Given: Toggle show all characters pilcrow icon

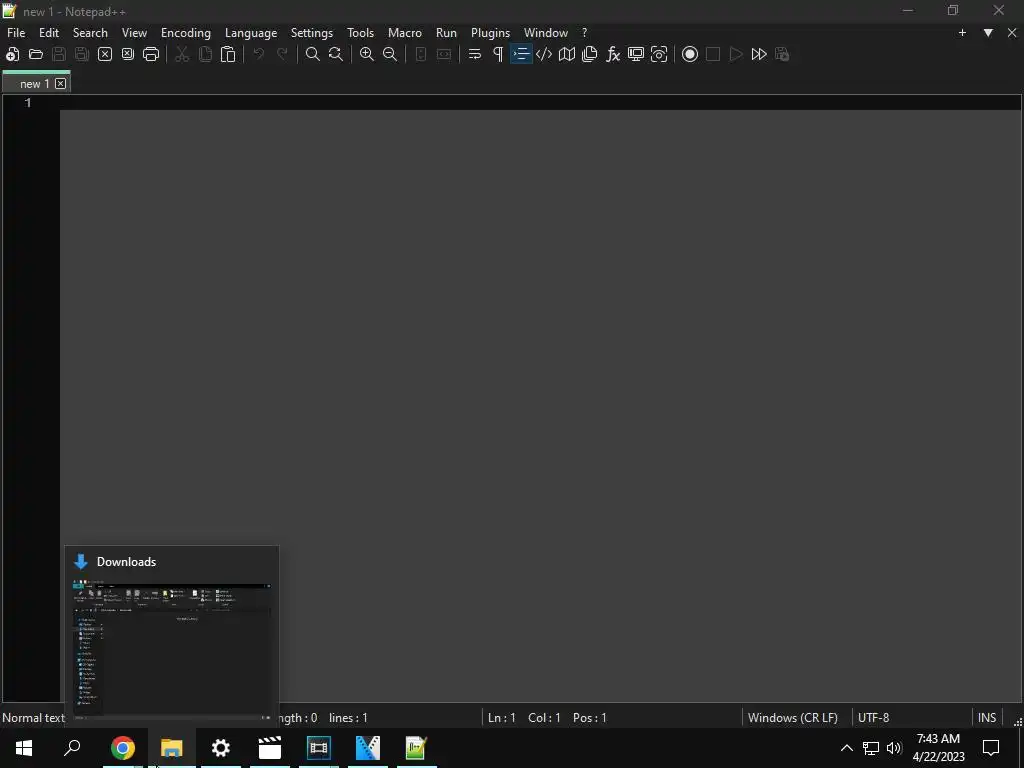Looking at the screenshot, I should [x=498, y=54].
